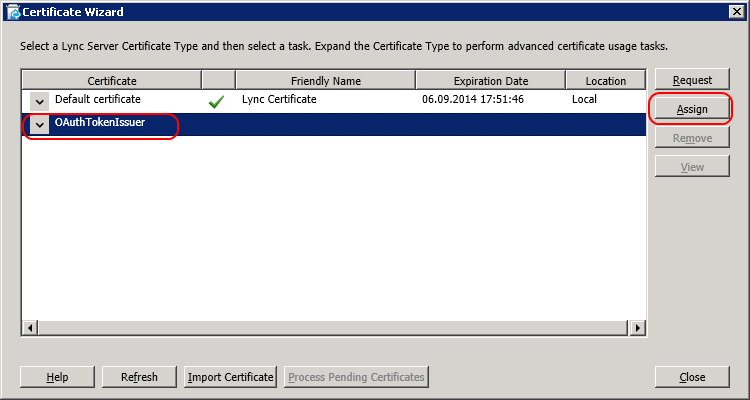Sort by Certificate column header

coord(112,80)
